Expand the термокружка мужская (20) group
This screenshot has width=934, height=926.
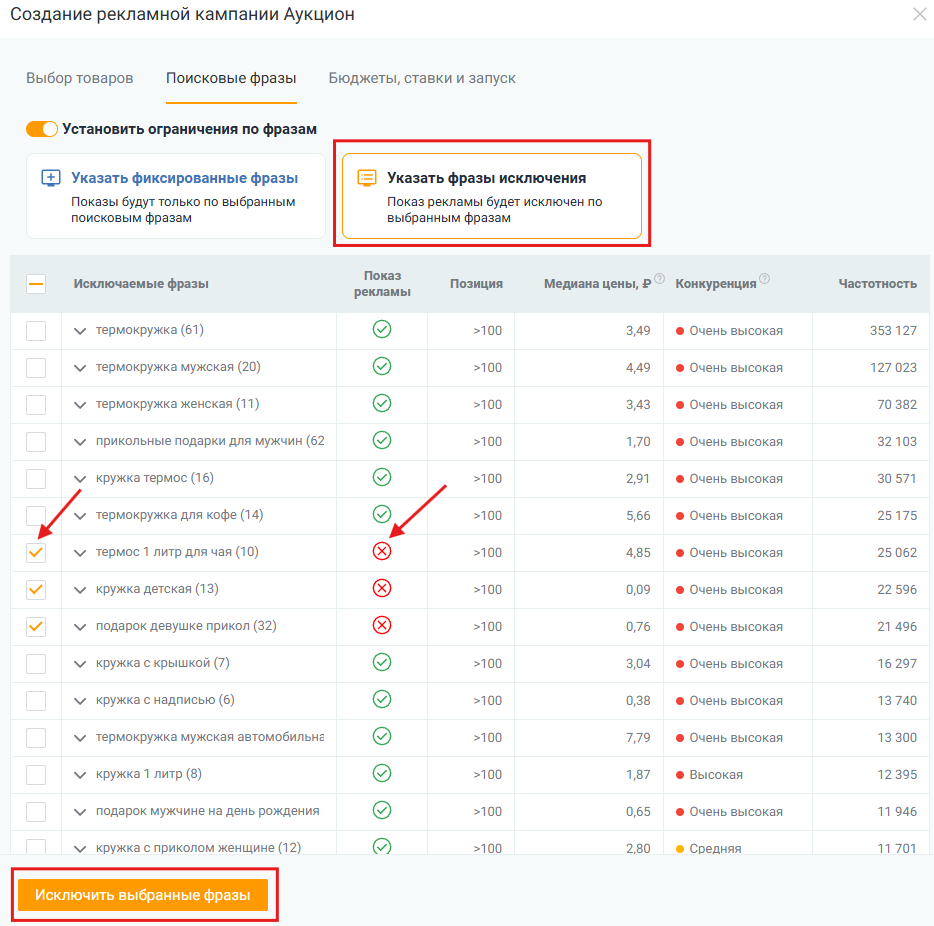(80, 368)
